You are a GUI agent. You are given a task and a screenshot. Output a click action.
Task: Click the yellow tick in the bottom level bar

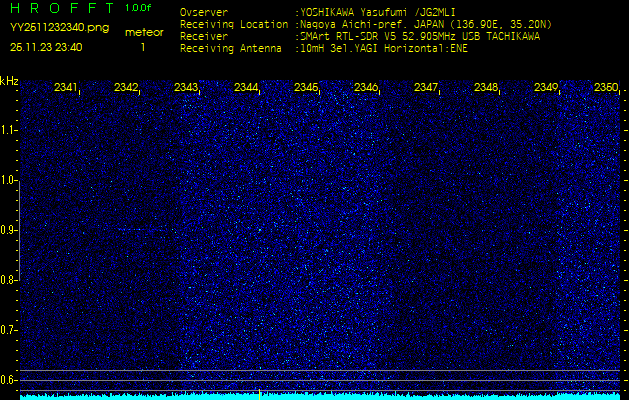[260, 394]
